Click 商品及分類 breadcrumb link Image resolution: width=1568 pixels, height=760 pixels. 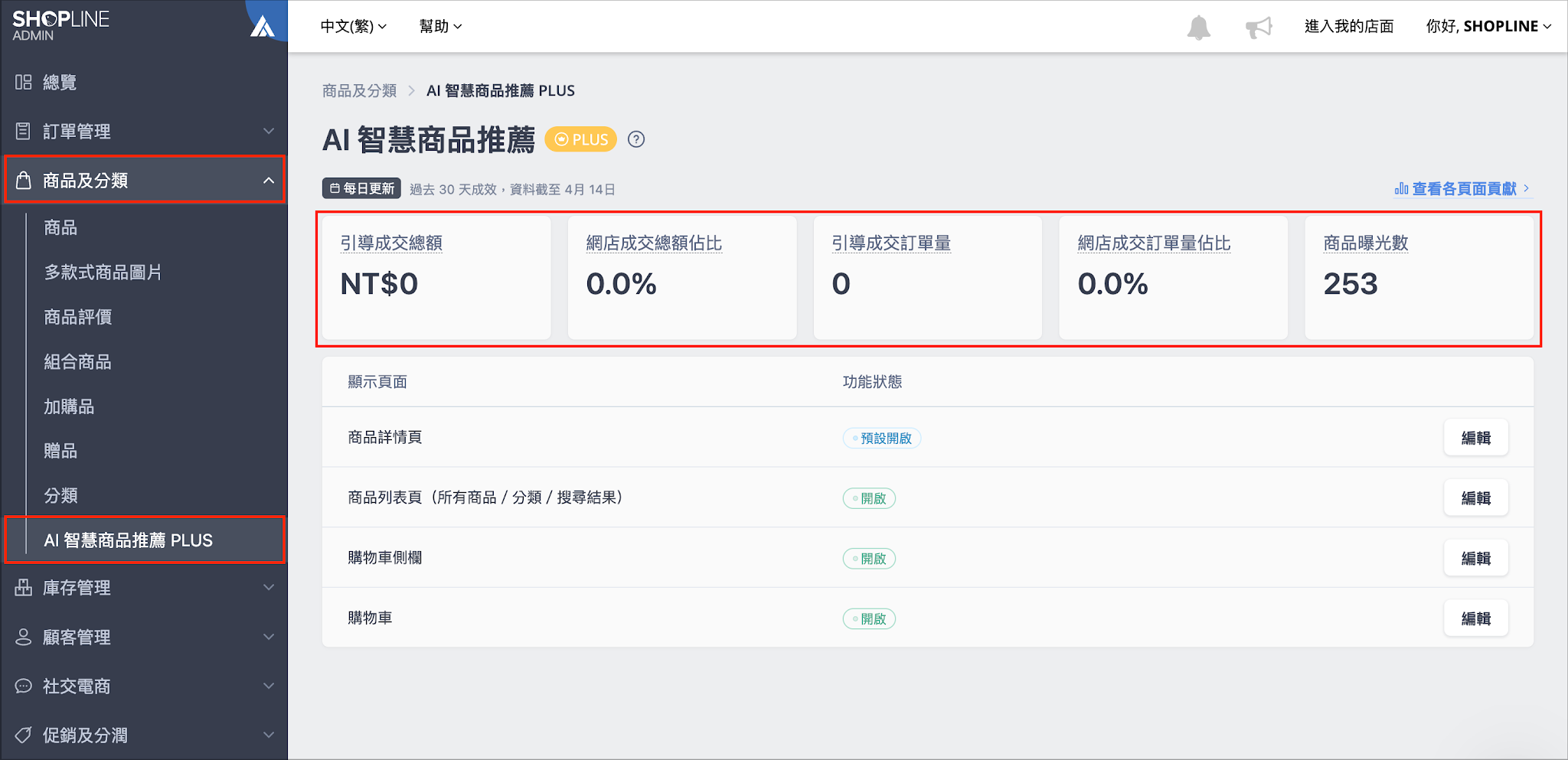point(359,90)
